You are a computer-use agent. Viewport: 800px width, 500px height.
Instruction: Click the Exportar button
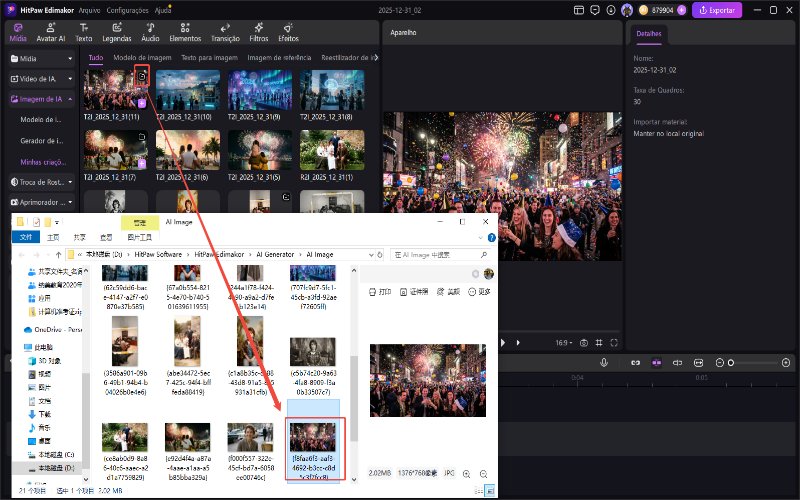coord(717,10)
